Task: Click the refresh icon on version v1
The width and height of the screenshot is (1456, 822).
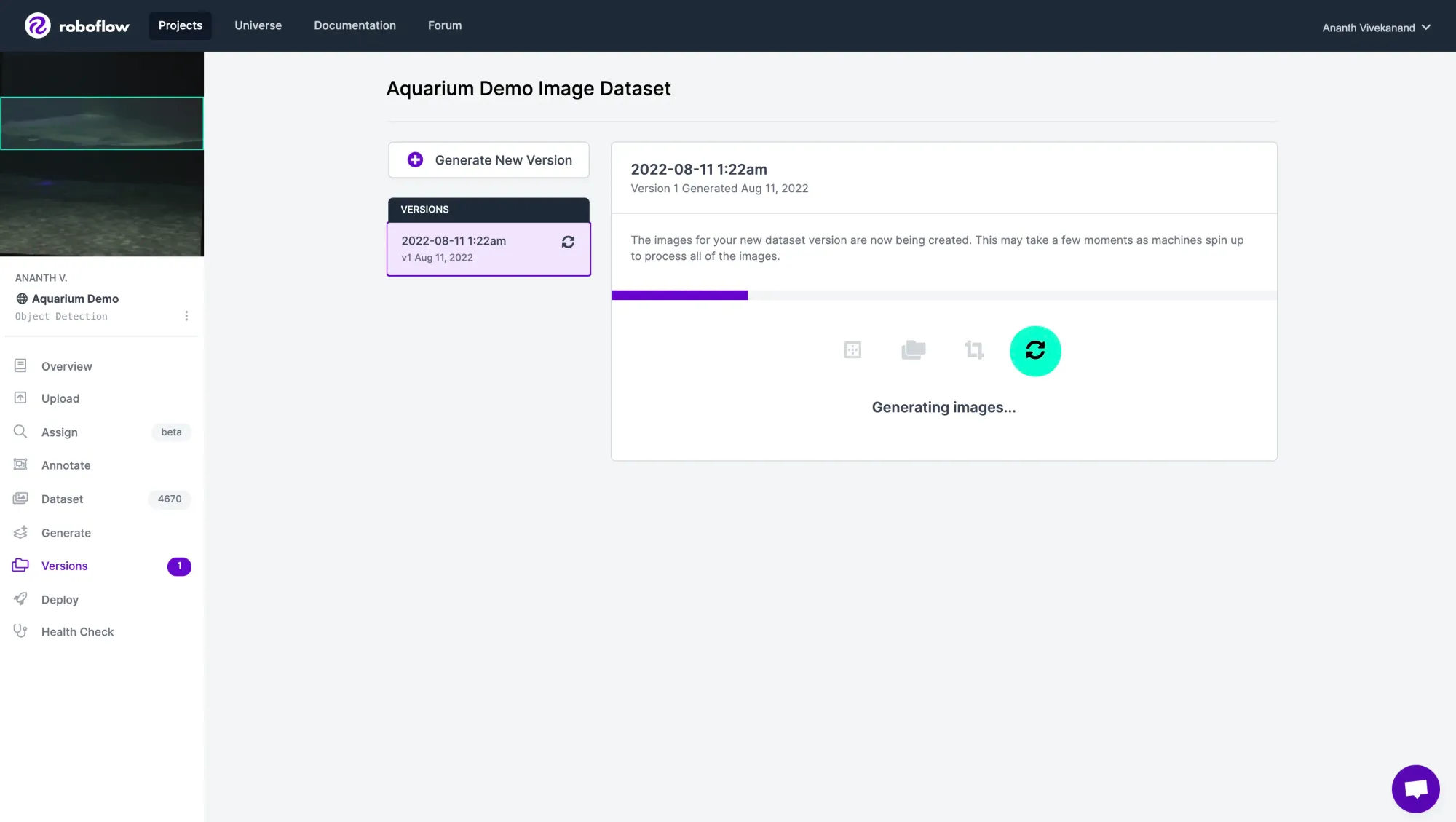Action: pos(568,242)
